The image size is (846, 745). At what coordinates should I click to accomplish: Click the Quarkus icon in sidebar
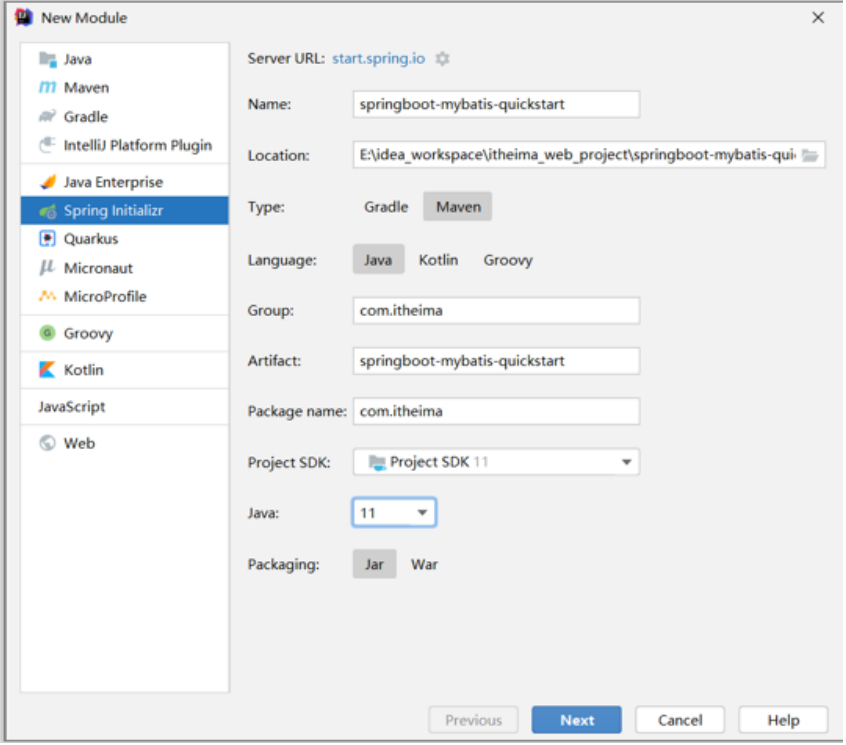click(x=47, y=239)
